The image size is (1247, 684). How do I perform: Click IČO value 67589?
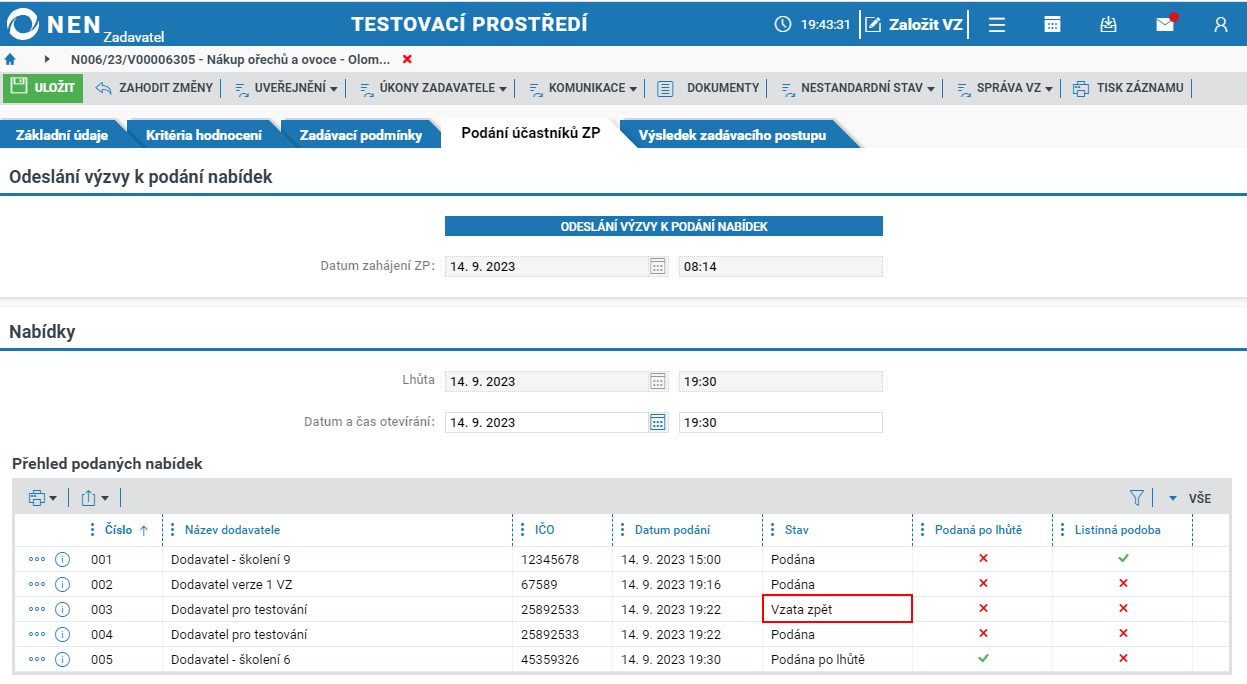point(538,584)
